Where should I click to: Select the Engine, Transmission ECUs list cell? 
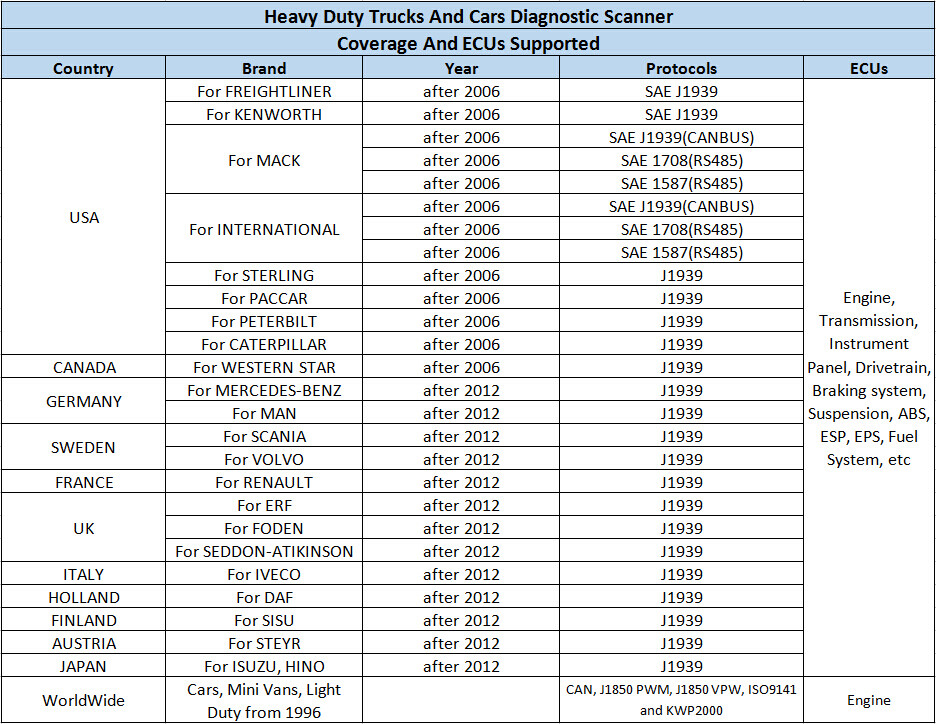click(869, 378)
